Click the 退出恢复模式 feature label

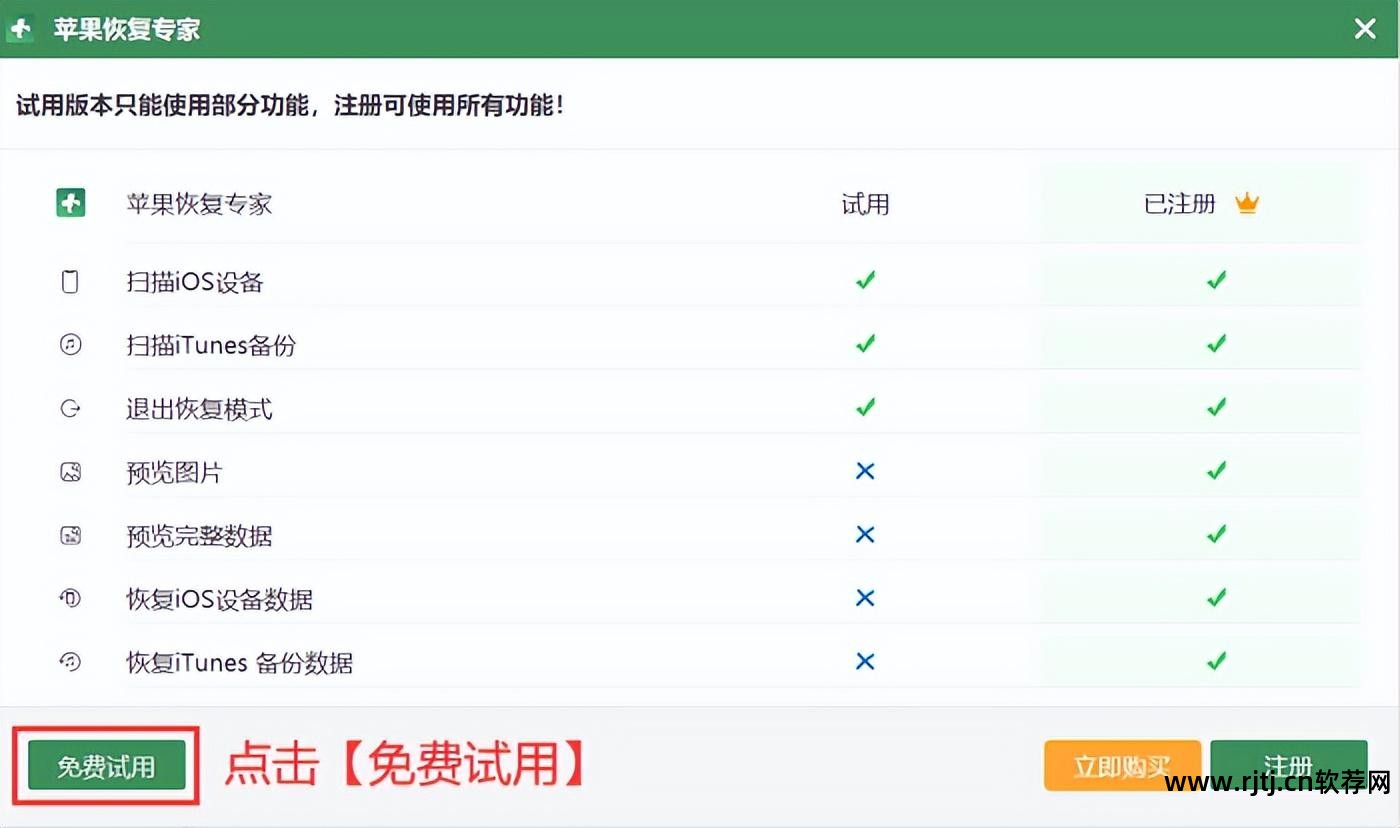click(199, 409)
